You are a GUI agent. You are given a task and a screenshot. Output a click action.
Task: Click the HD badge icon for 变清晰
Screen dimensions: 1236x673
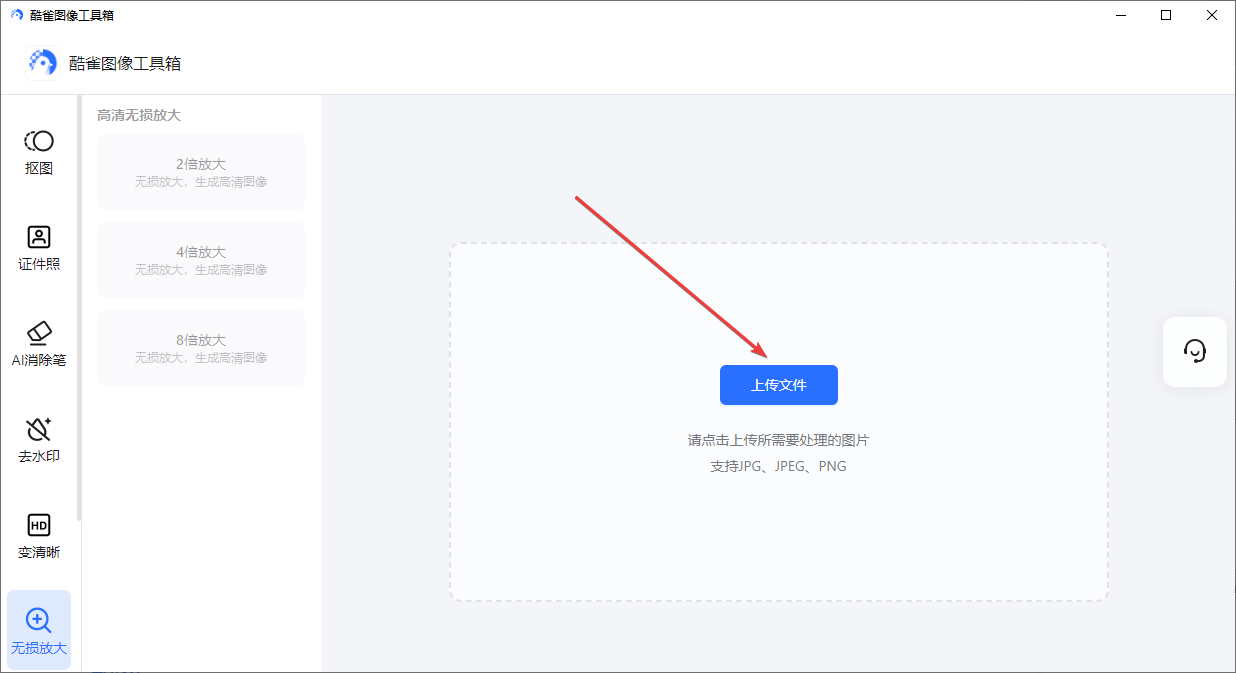(38, 523)
